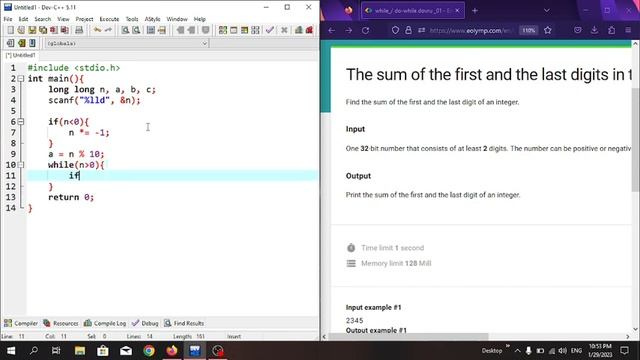Open Windows Start menu
This screenshot has height=360, width=640.
coord(11,351)
